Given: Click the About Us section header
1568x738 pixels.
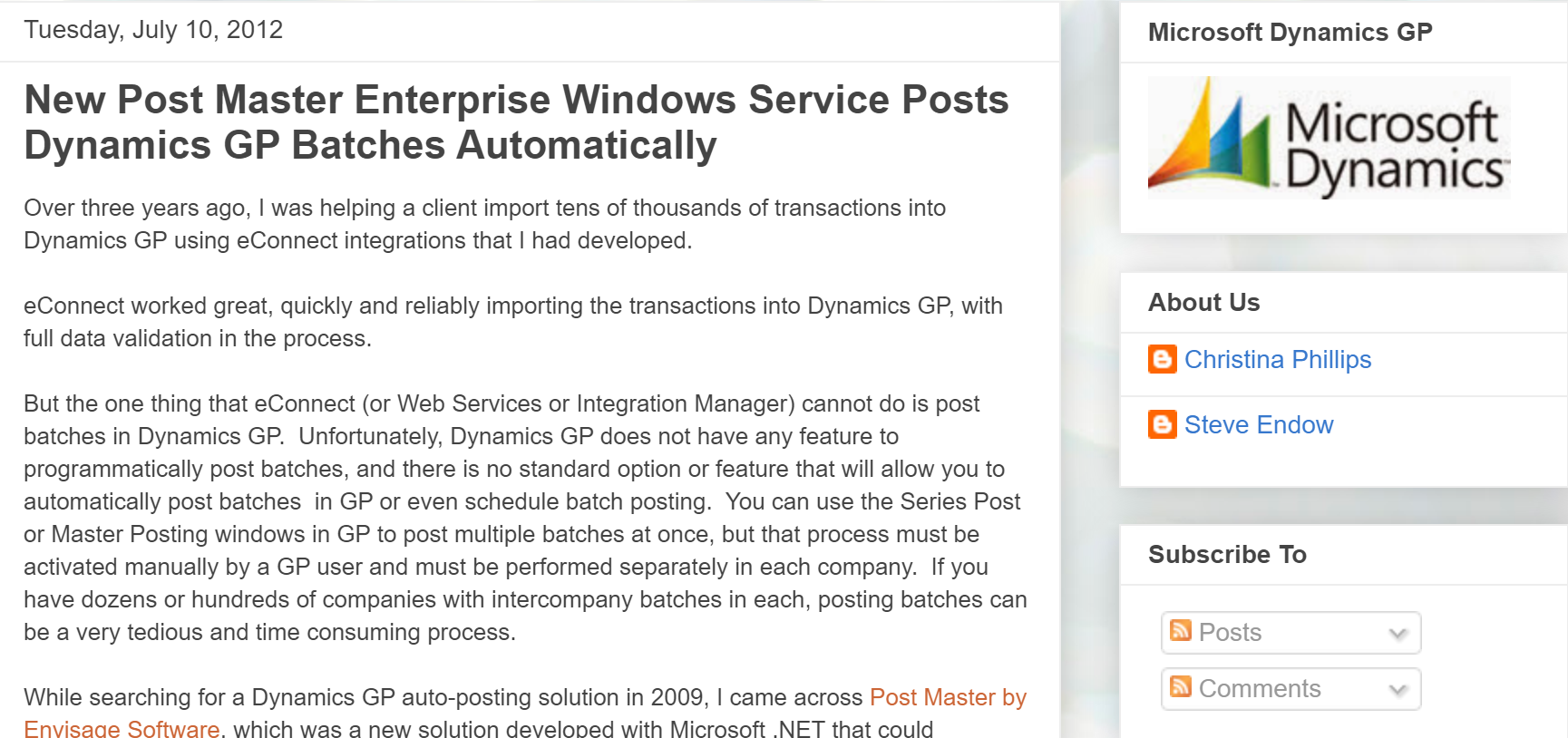Looking at the screenshot, I should click(1203, 303).
